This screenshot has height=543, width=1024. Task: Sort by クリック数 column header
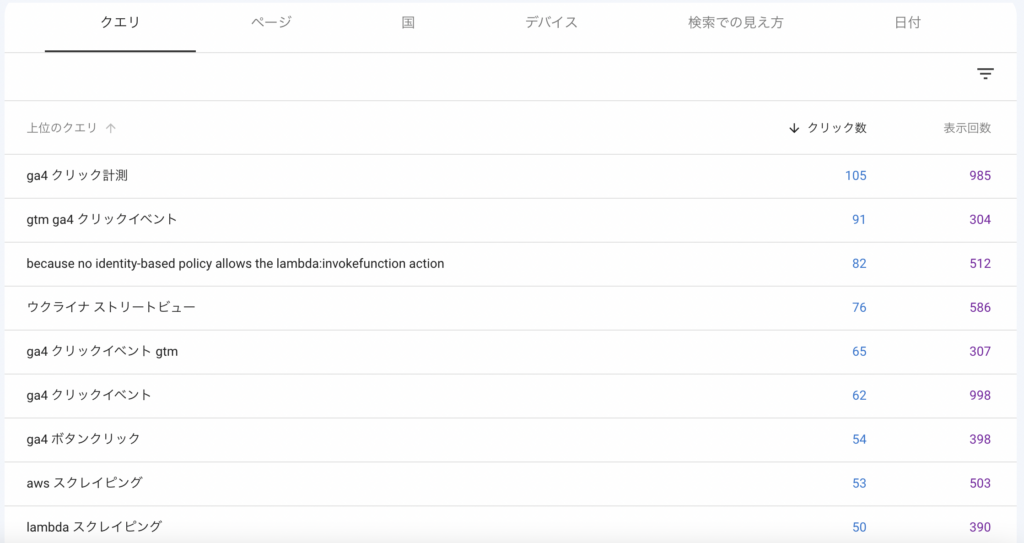837,128
